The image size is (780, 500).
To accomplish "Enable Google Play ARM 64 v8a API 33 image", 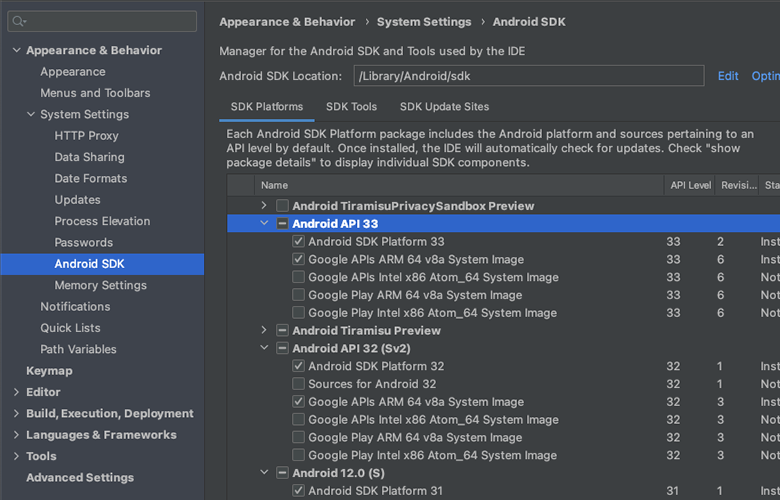I will (x=298, y=295).
